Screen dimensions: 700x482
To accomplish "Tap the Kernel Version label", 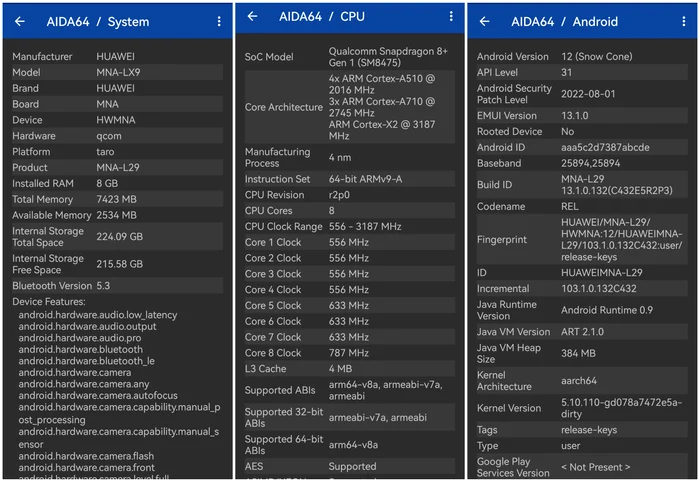I will click(x=508, y=408).
